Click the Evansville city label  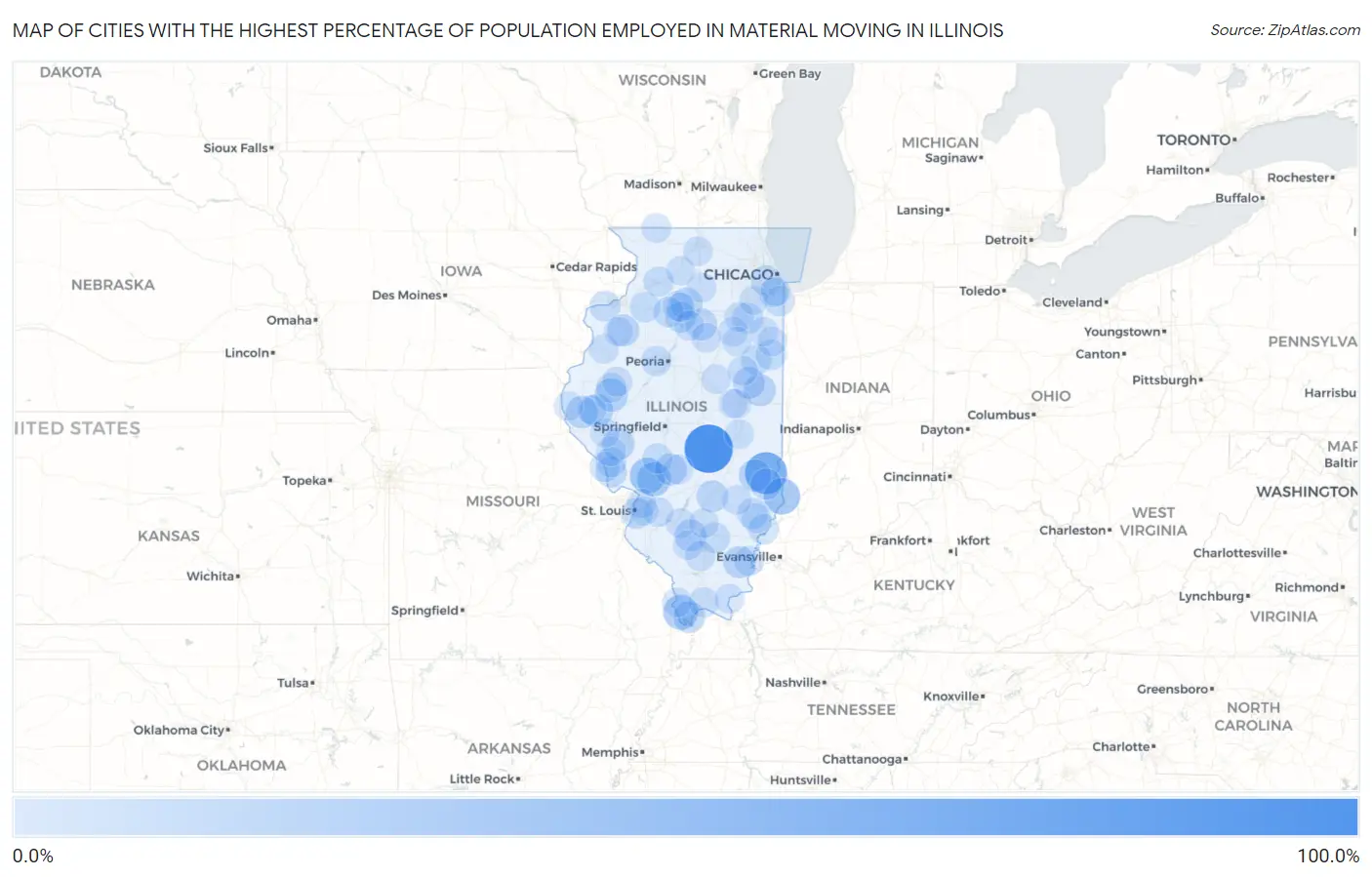(x=747, y=556)
